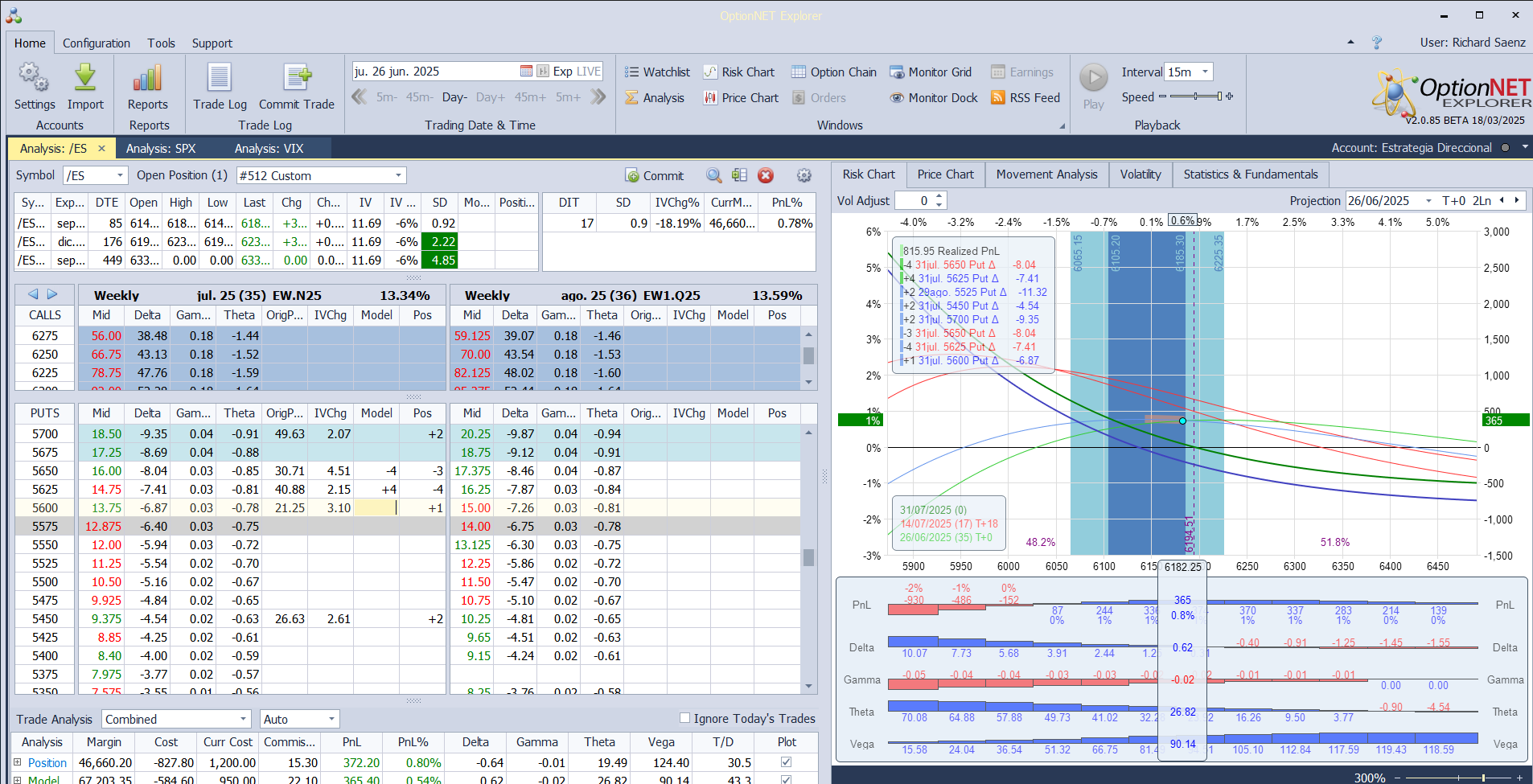Switch to the Analysis: VIX tab
This screenshot has height=784, width=1533.
click(269, 148)
